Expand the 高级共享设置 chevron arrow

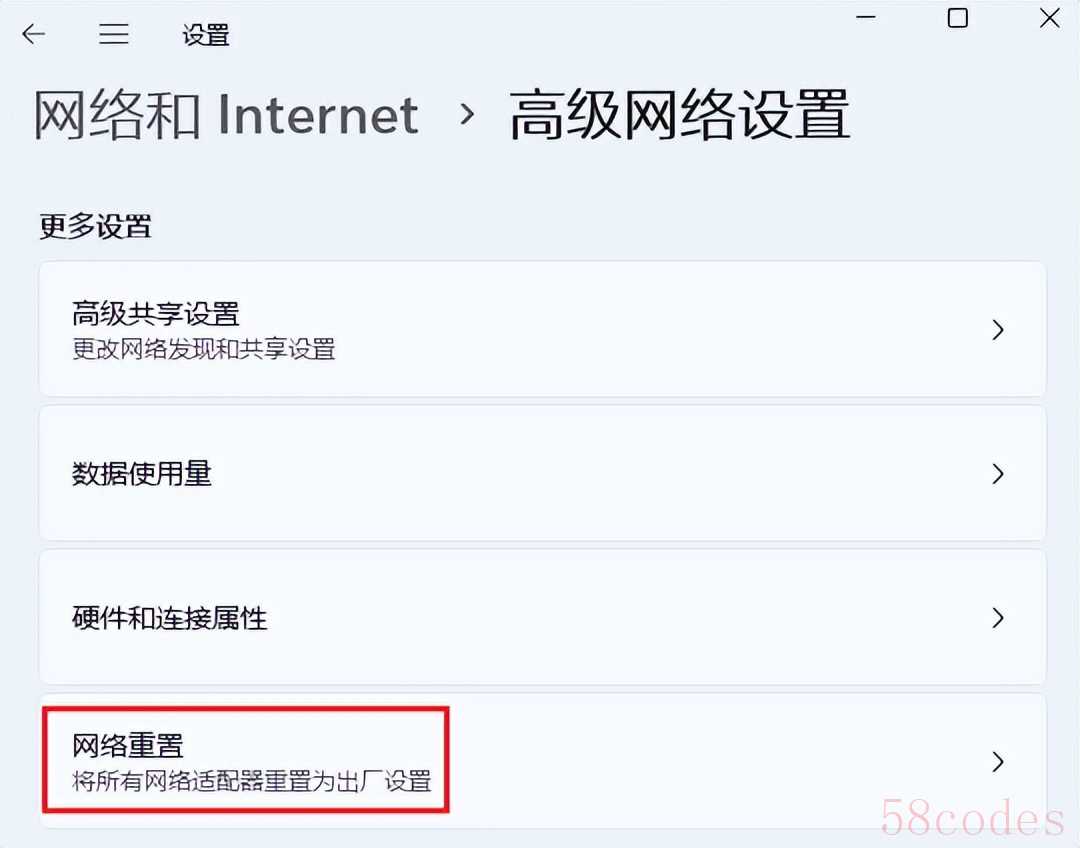point(997,330)
